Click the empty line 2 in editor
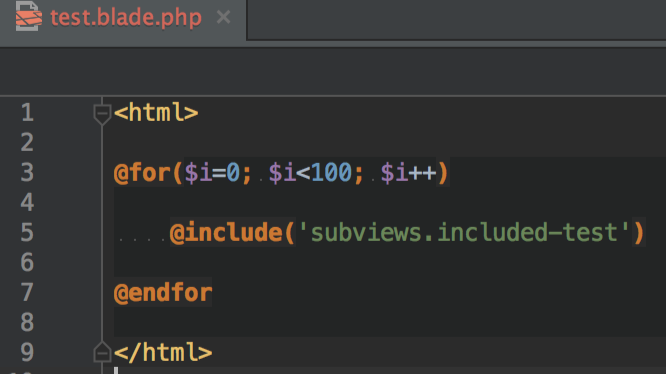 click(382, 143)
